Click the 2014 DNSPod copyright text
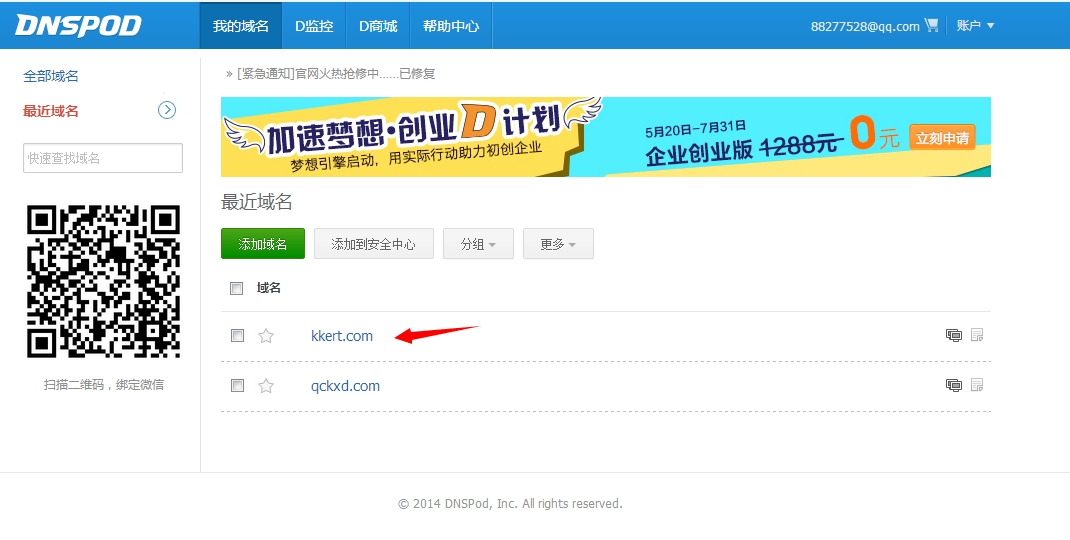 click(510, 504)
